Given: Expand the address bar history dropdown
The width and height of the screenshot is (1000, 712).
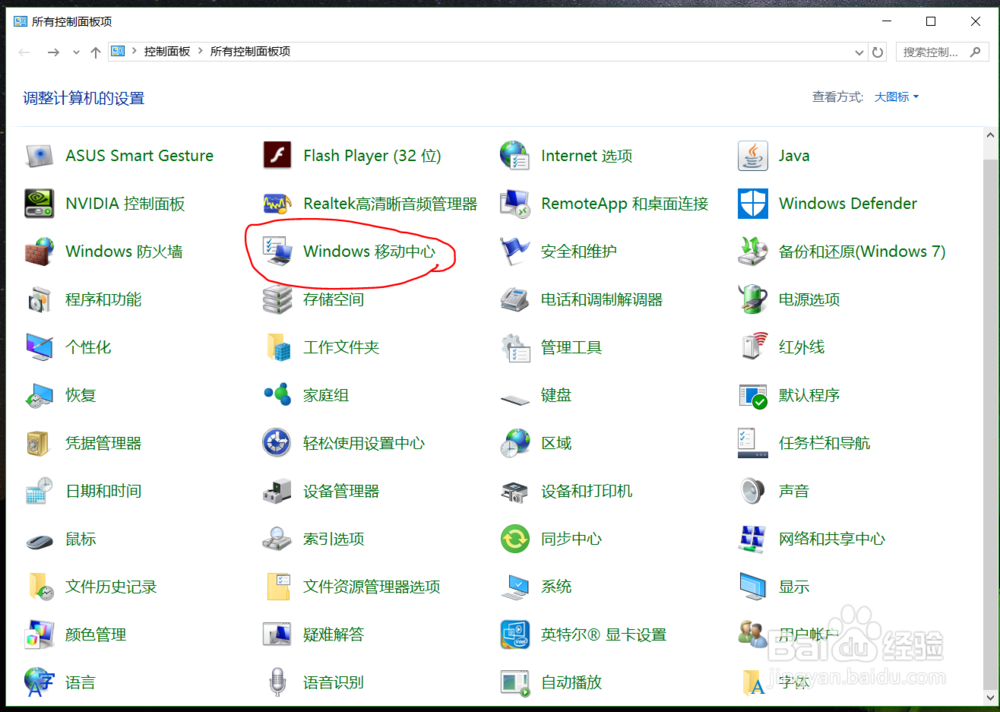Looking at the screenshot, I should coord(859,52).
